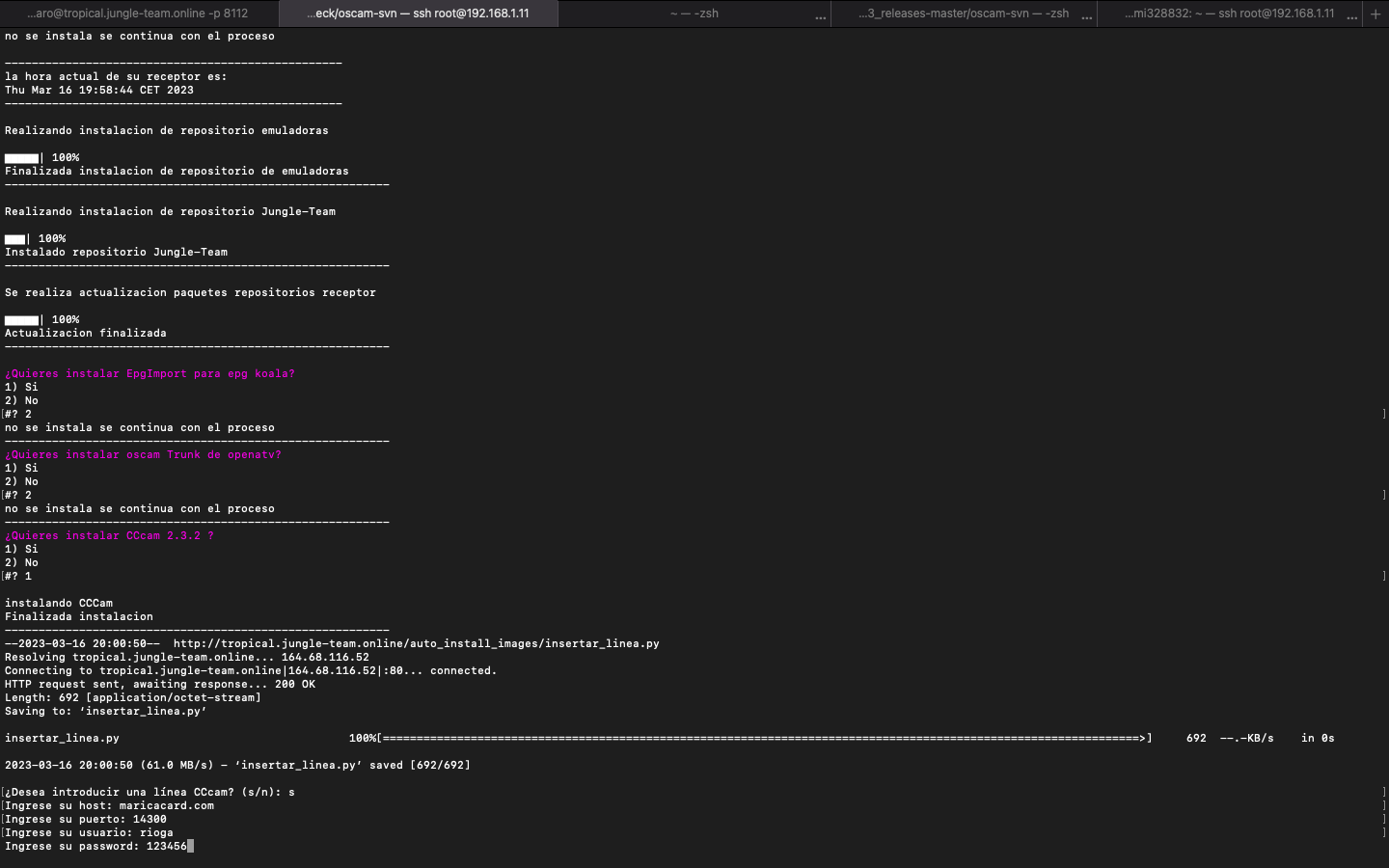This screenshot has height=868, width=1389.
Task: Open the 3_releases-master/oscam-svn zsh tab
Action: 963,14
